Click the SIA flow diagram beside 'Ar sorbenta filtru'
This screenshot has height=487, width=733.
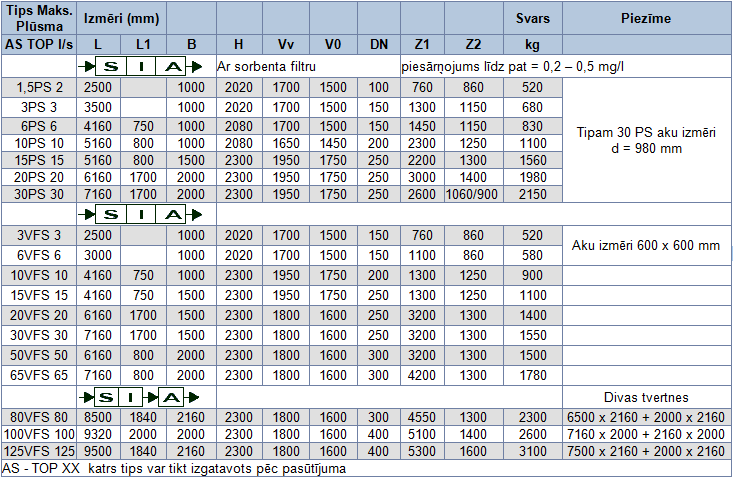pos(140,66)
